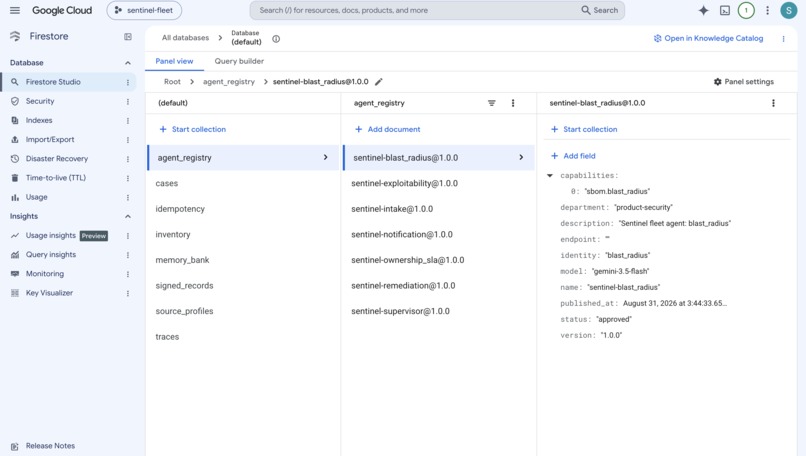
Task: Open Import/Export page
Action: point(50,140)
